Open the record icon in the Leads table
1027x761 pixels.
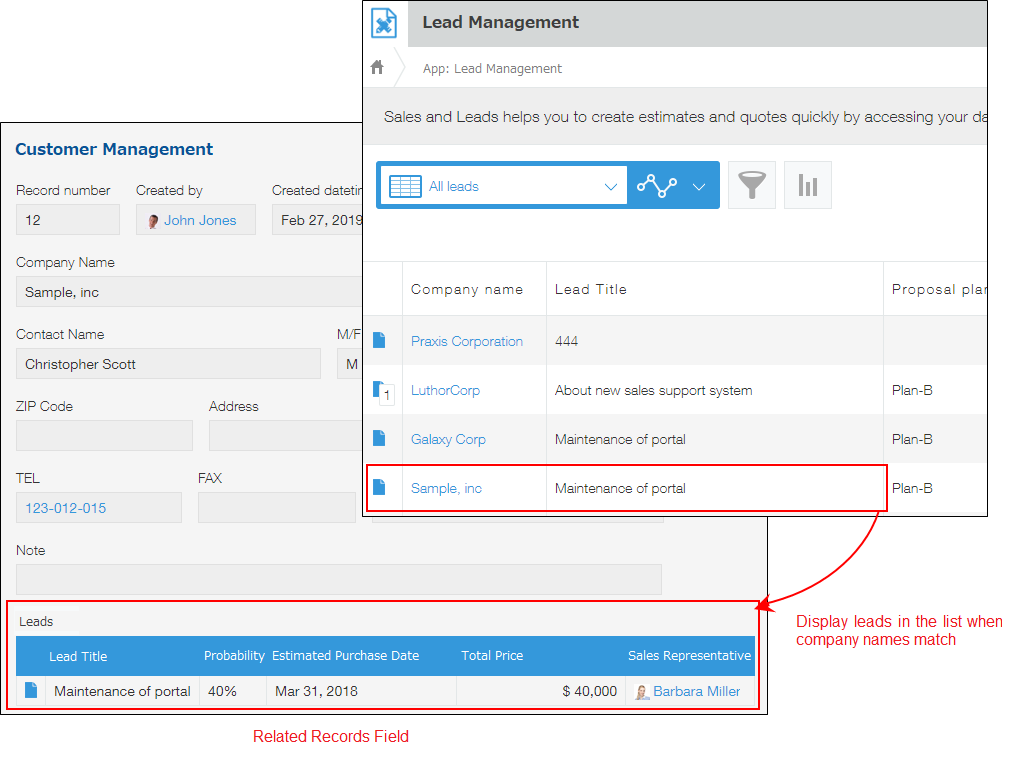coord(30,691)
